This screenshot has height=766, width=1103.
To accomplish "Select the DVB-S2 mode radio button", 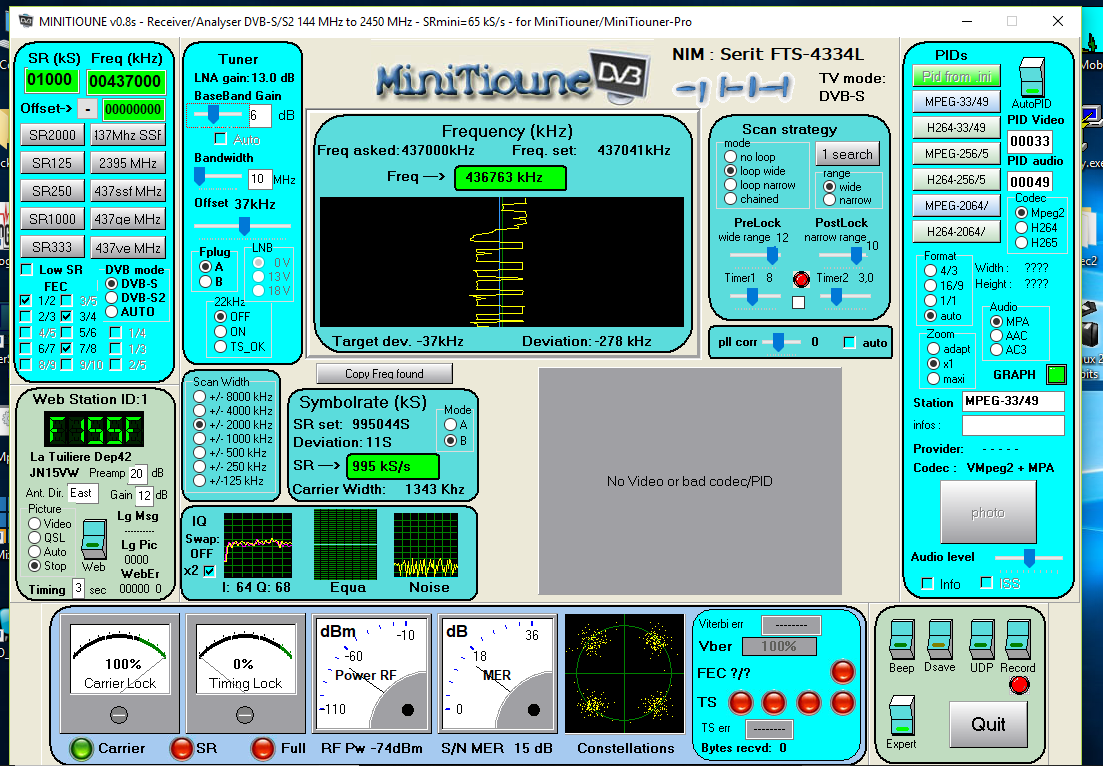I will tap(111, 298).
